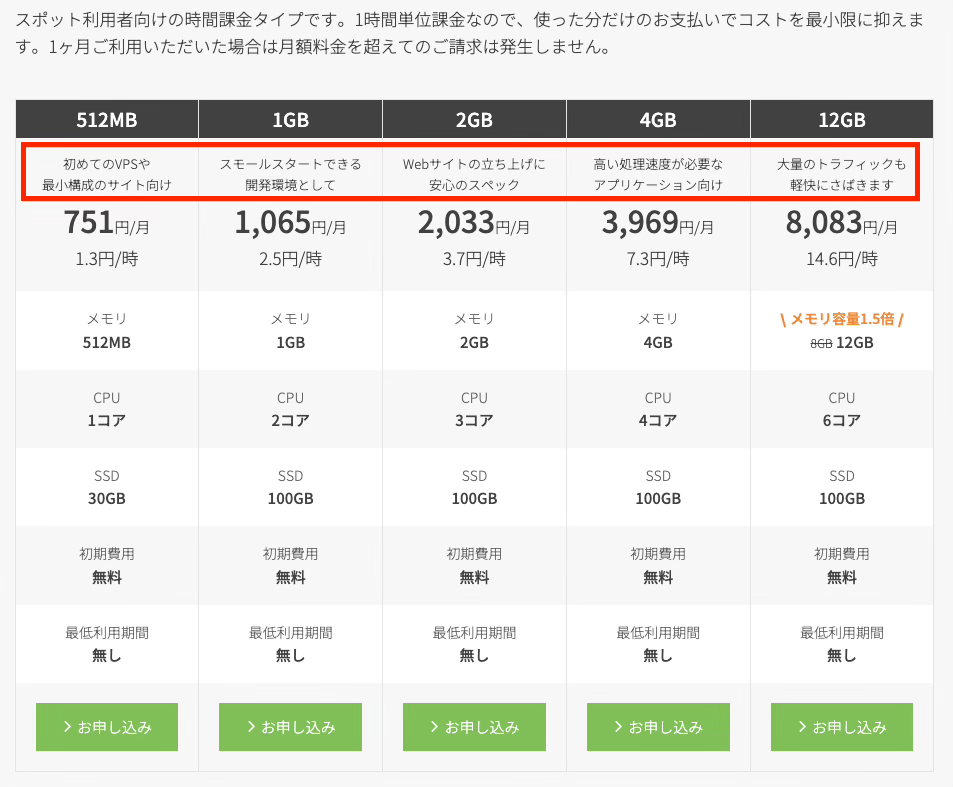This screenshot has width=953, height=787.
Task: Click お申し込み under the 1GB plan
Action: [290, 727]
